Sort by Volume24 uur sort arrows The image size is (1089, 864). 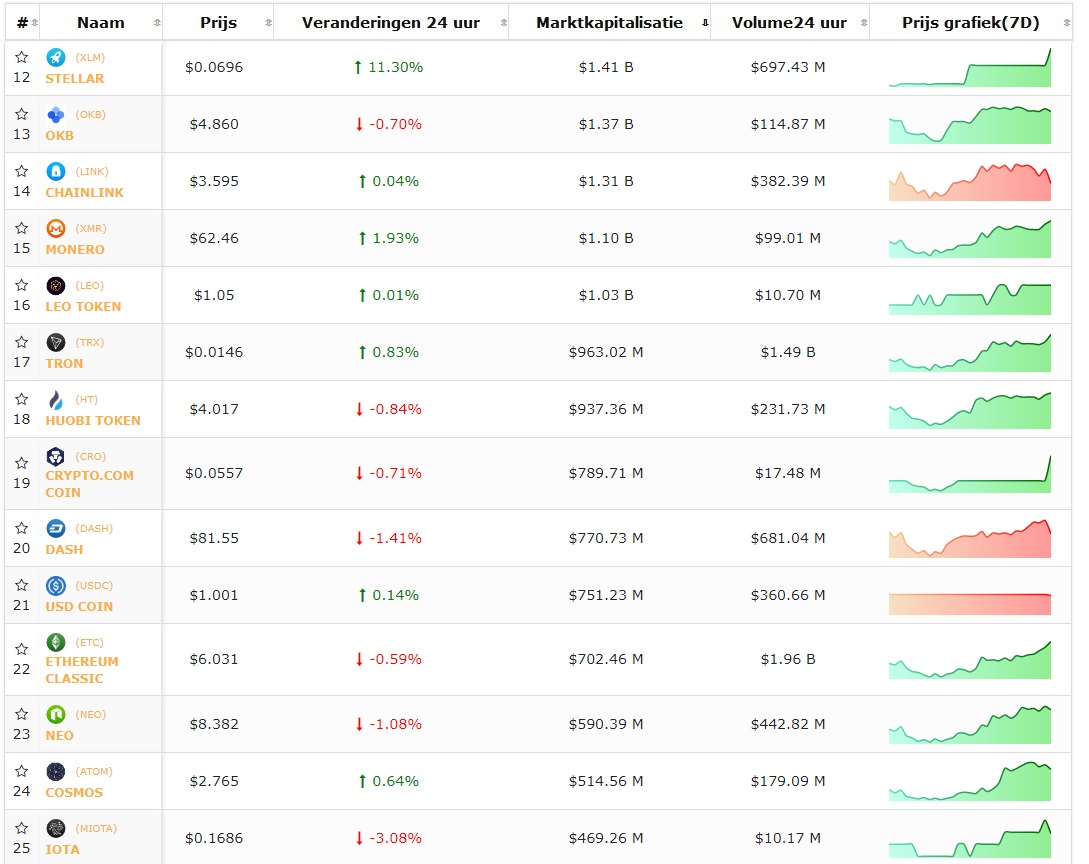tap(863, 23)
